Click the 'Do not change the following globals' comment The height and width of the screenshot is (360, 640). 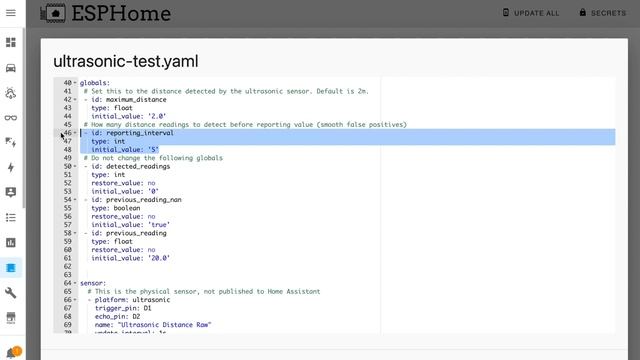[x=153, y=158]
